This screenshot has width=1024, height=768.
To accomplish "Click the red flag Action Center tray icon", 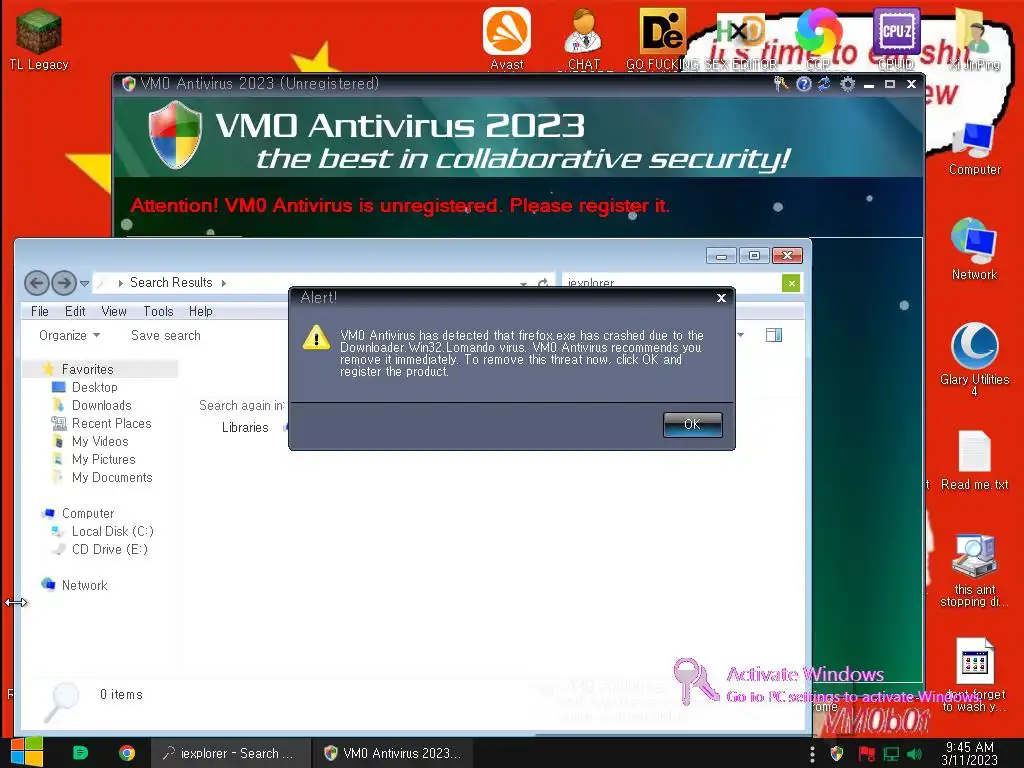I will click(x=866, y=754).
